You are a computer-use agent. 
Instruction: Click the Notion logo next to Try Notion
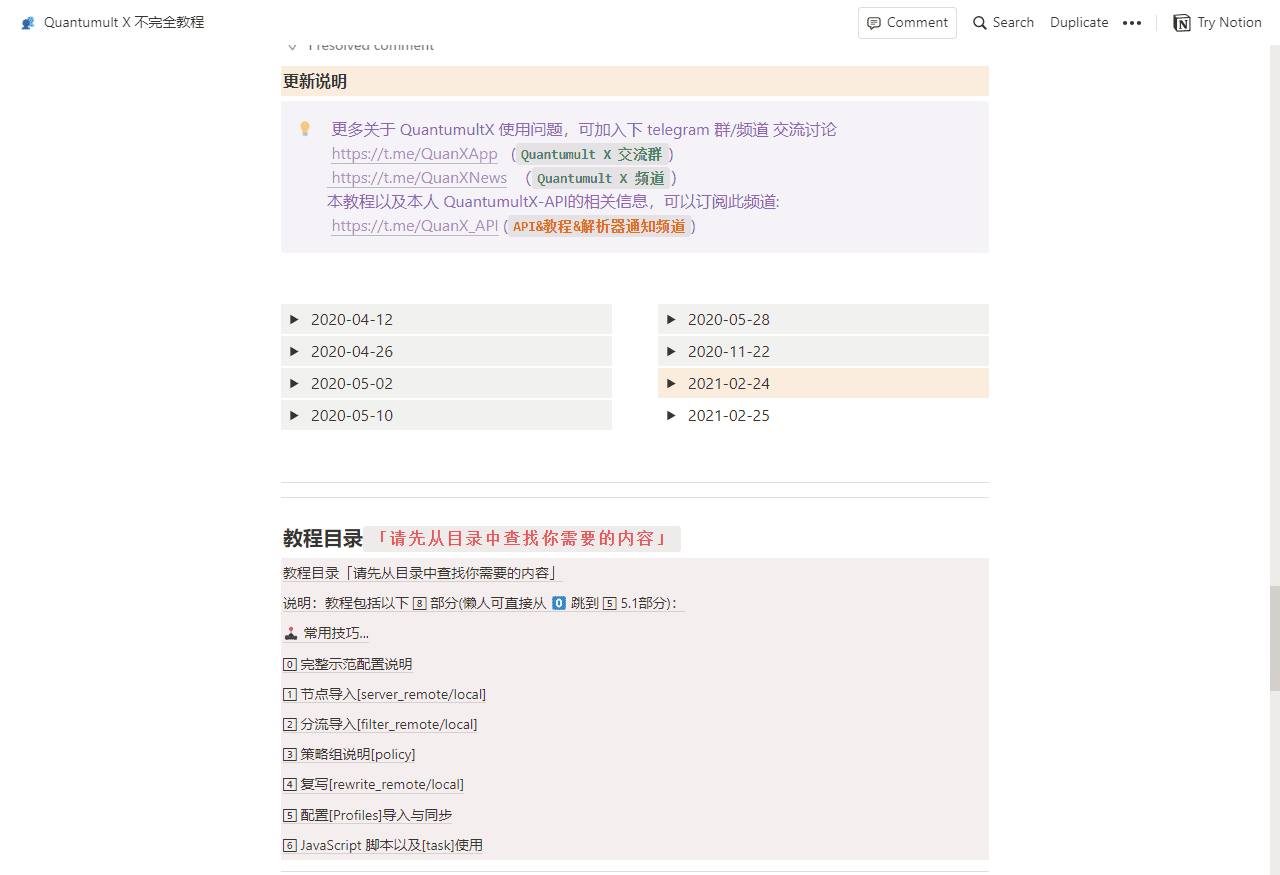(1181, 22)
